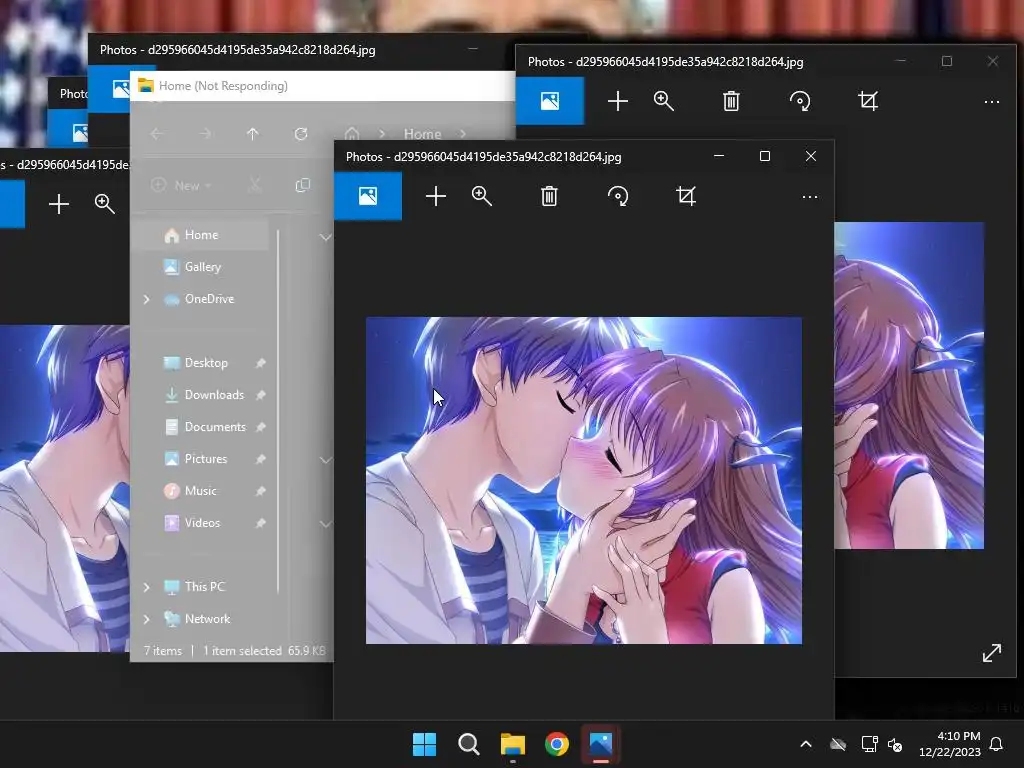Click '7 items' in the Explorer status bar
The height and width of the screenshot is (768, 1024).
[163, 651]
